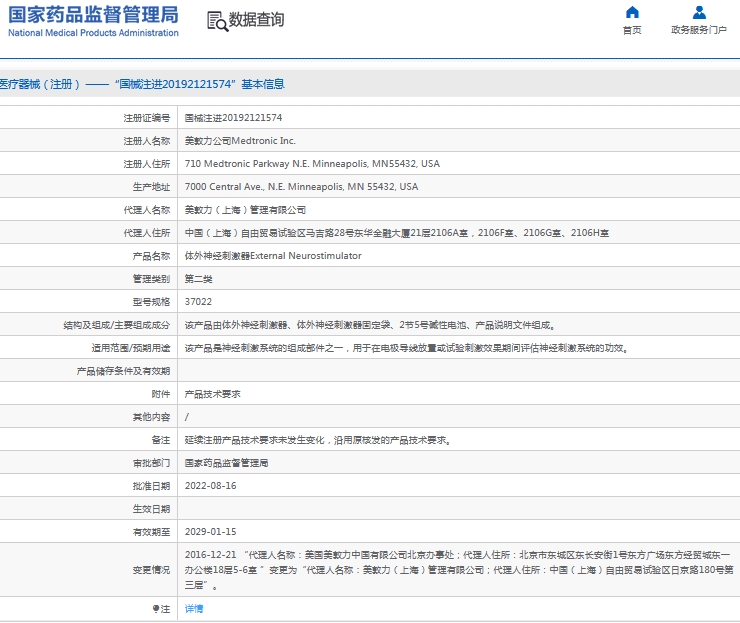Click agent name 美敦力（上海）管理有限公司
Viewport: 740px width, 623px height.
245,210
